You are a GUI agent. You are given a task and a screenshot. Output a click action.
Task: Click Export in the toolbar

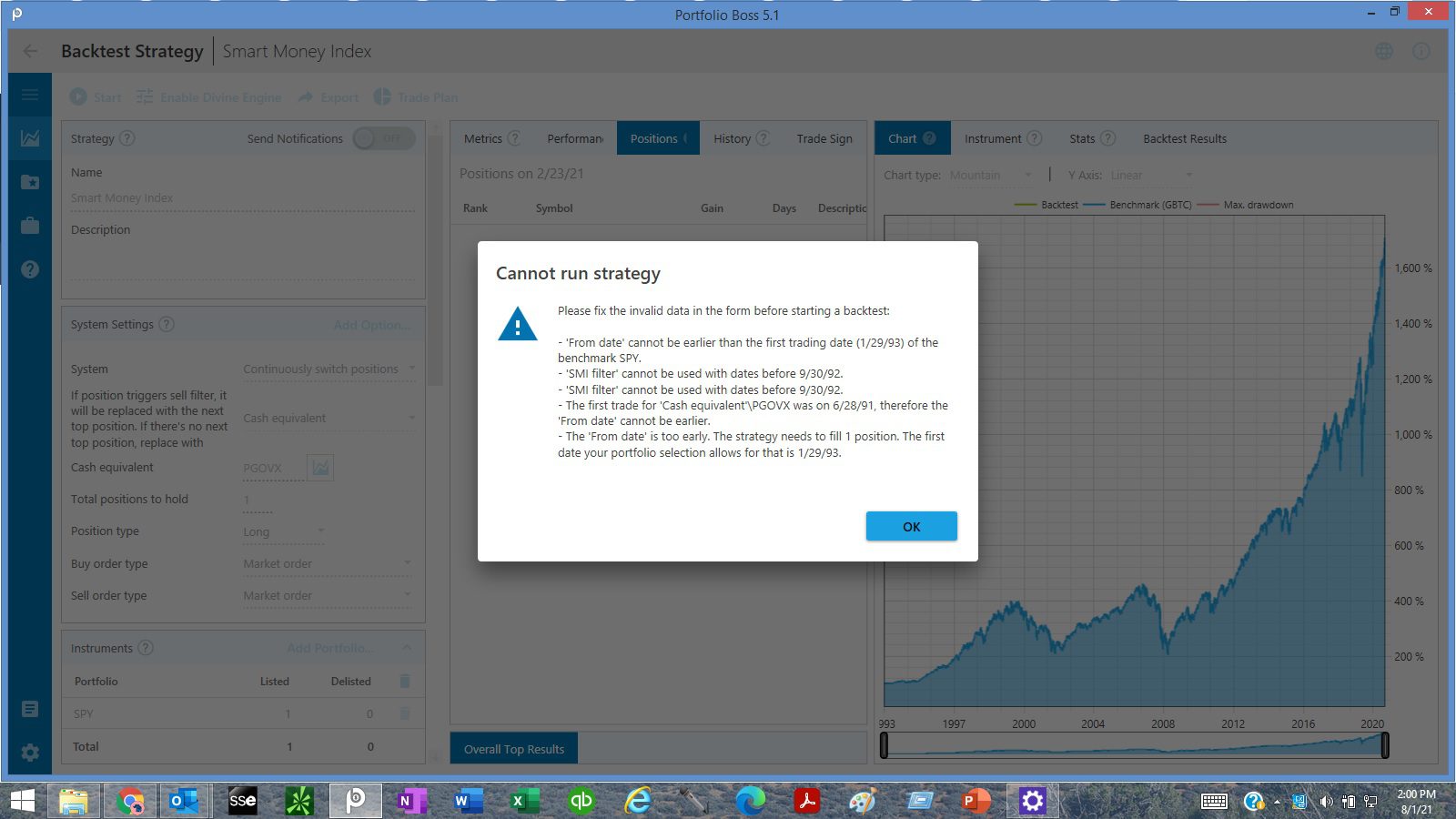coord(329,97)
